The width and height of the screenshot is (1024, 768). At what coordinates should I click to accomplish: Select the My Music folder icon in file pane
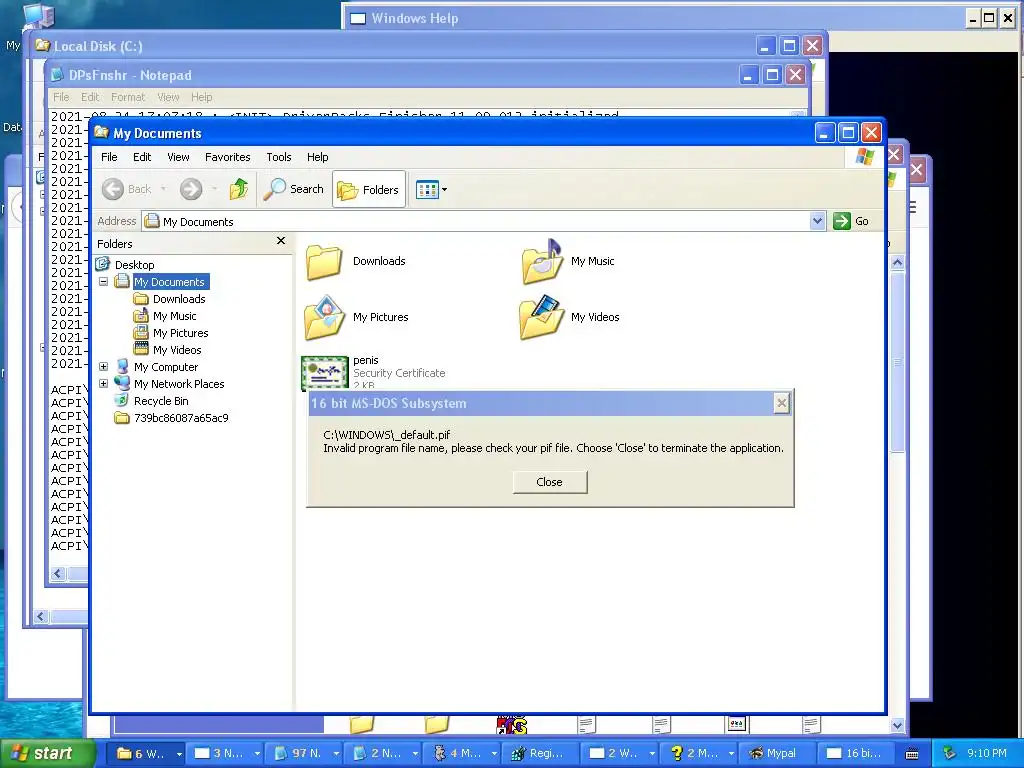(541, 261)
